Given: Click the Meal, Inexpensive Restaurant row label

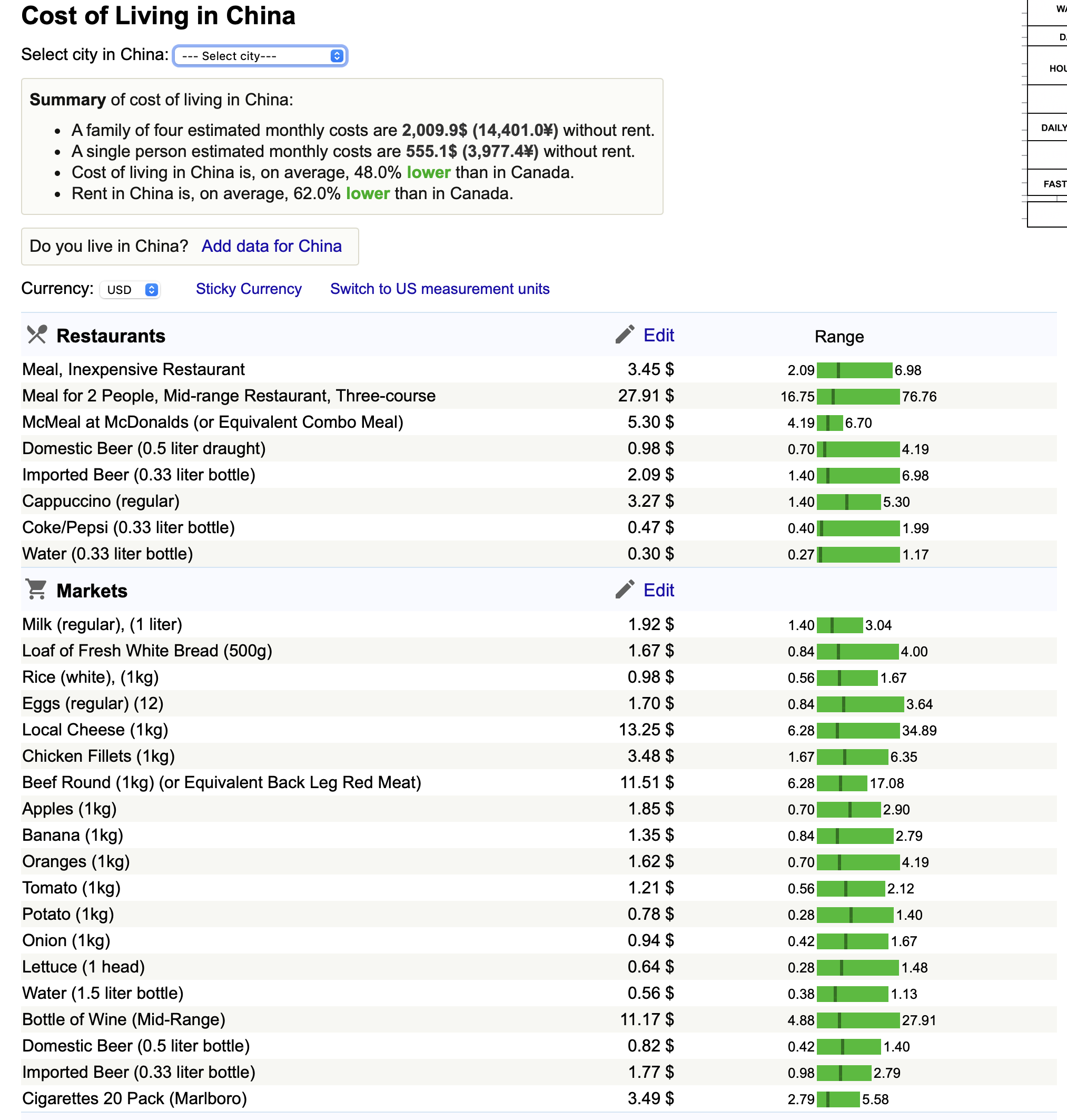Looking at the screenshot, I should click(134, 369).
